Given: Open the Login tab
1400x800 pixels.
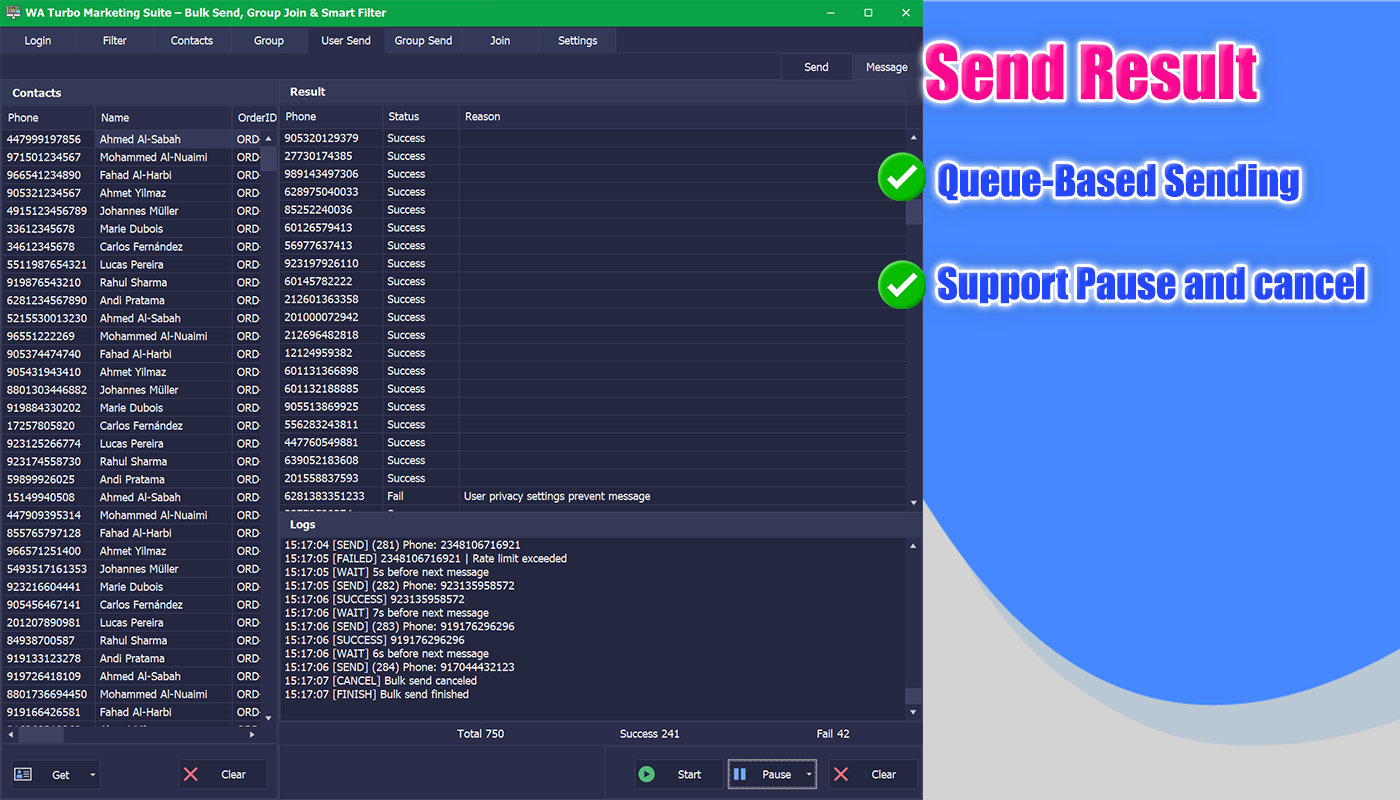Looking at the screenshot, I should point(38,41).
